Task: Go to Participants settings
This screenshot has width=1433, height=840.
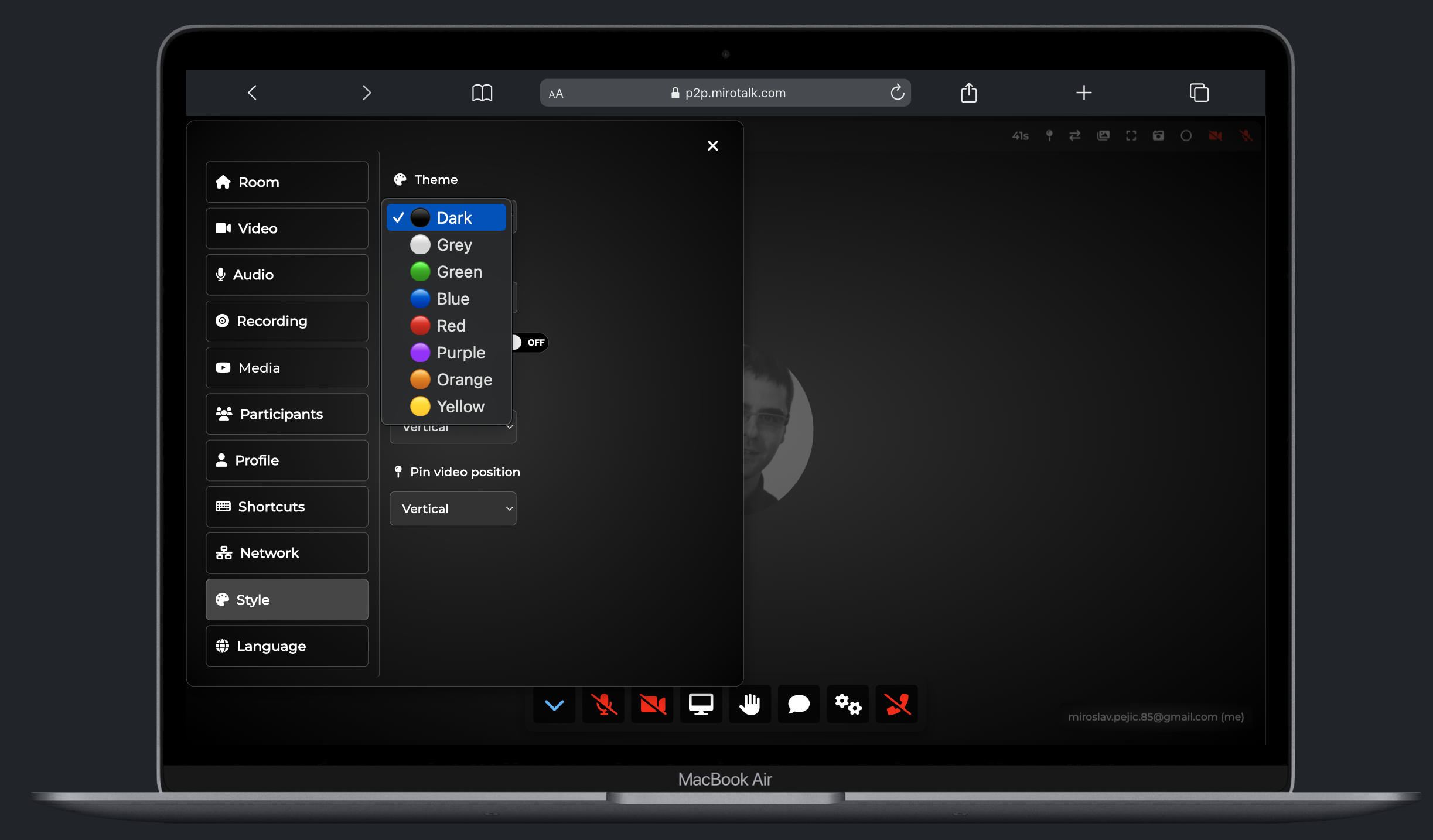Action: coord(286,414)
